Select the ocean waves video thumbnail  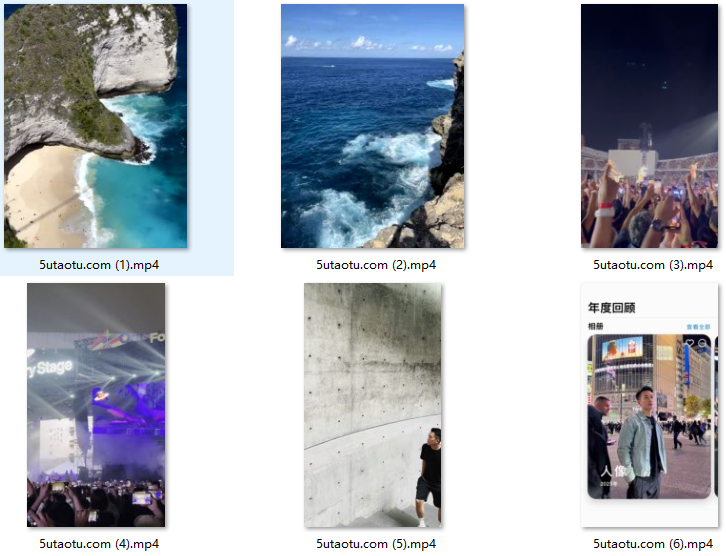coord(372,126)
